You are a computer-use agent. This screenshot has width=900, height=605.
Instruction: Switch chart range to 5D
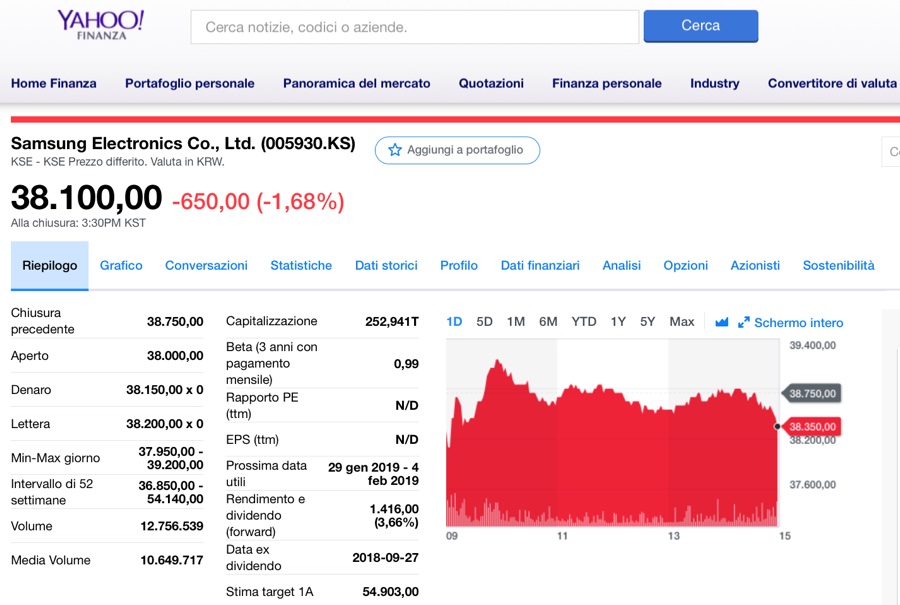coord(485,322)
